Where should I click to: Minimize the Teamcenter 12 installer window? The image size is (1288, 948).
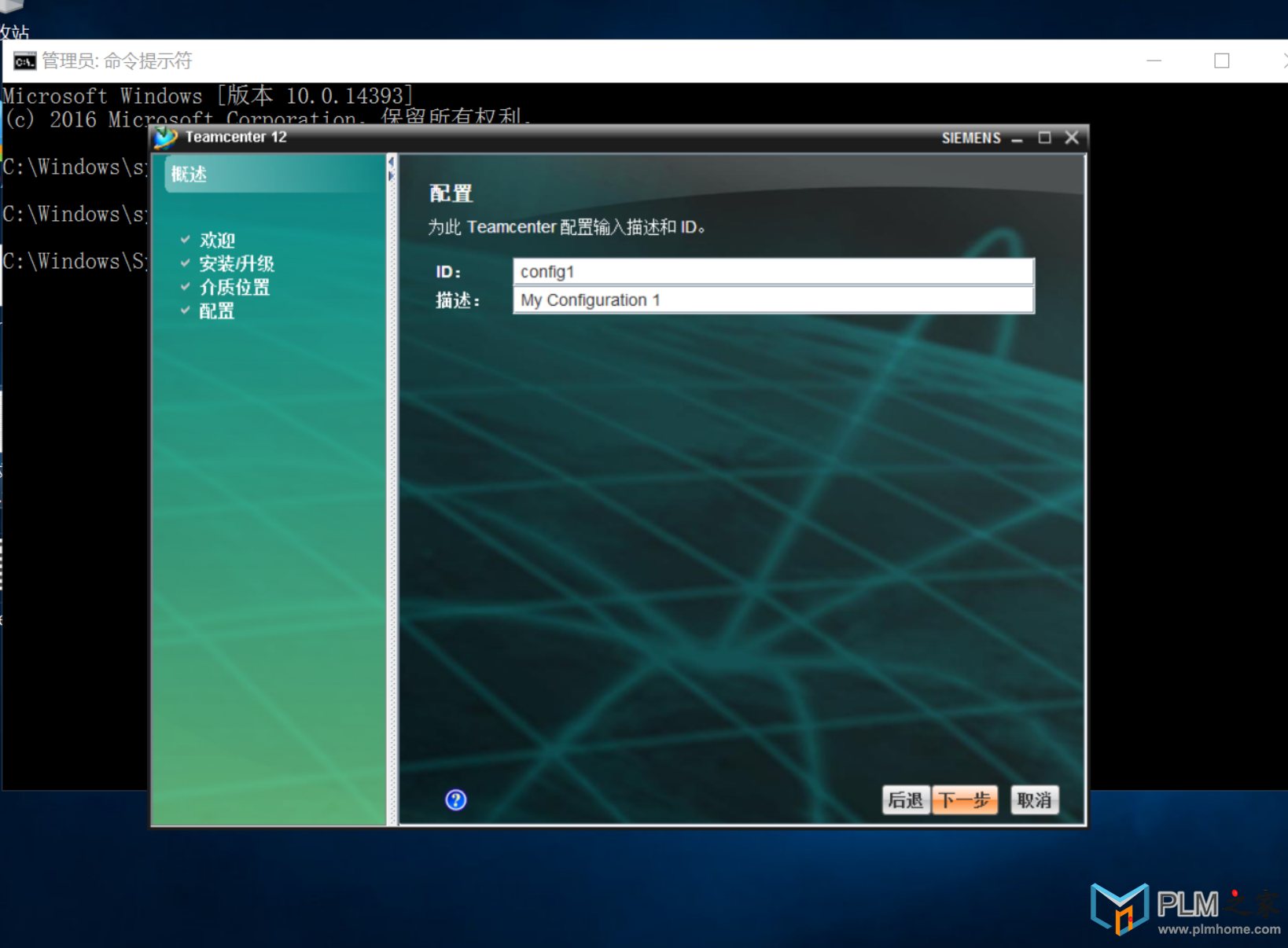coord(1017,138)
